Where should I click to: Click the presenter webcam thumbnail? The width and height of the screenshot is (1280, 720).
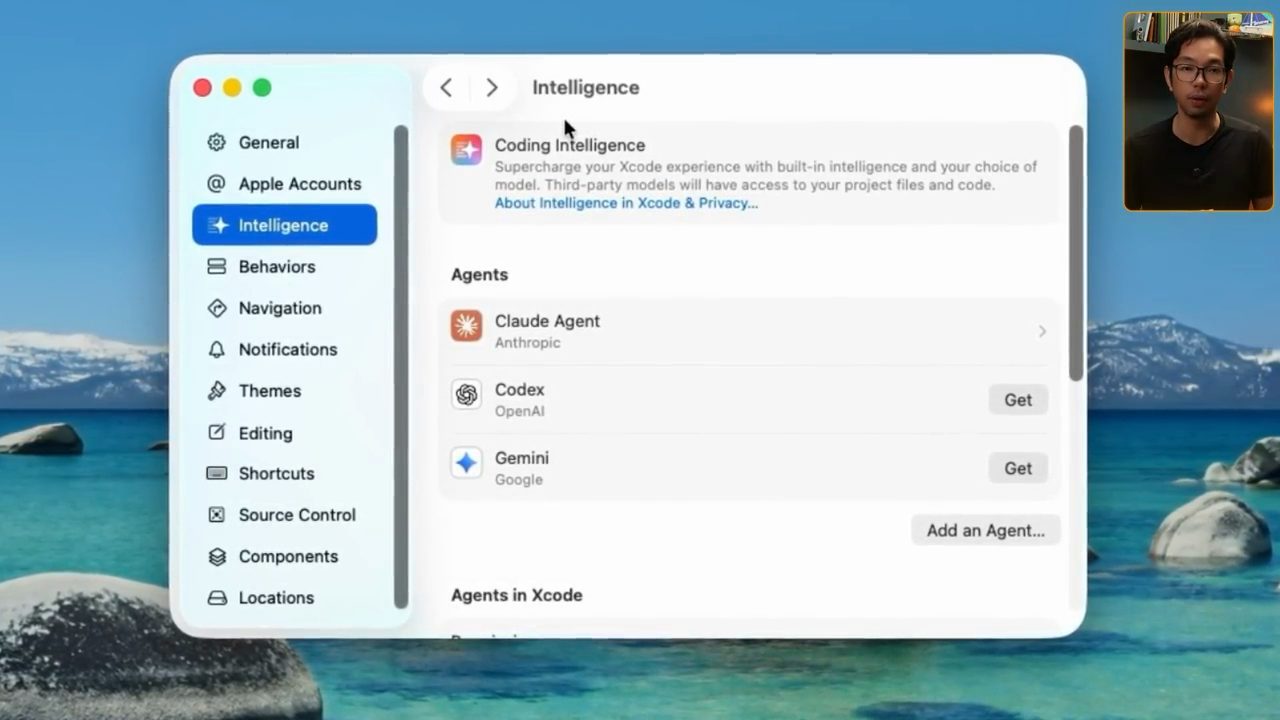(1198, 111)
